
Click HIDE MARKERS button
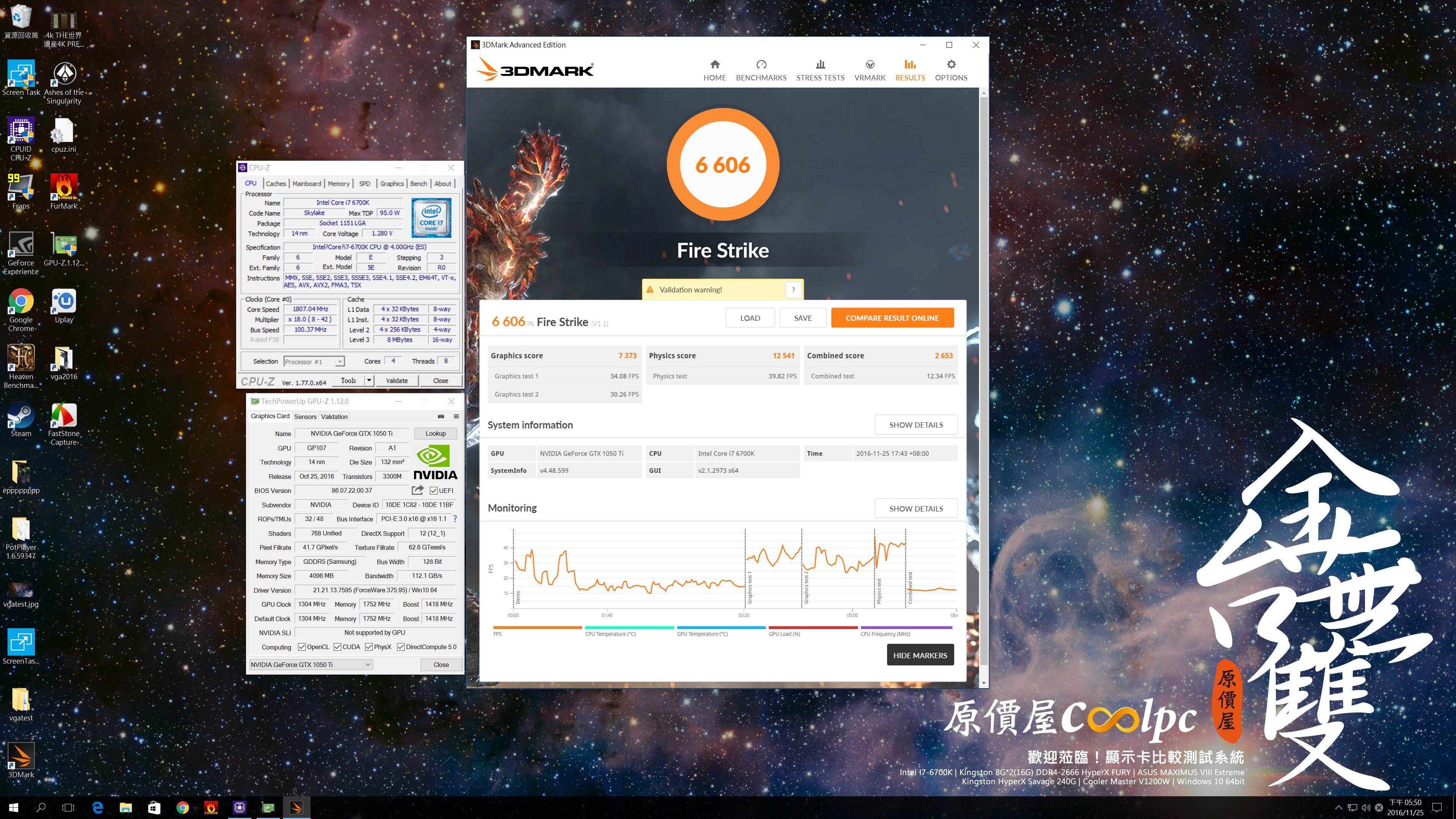[920, 655]
